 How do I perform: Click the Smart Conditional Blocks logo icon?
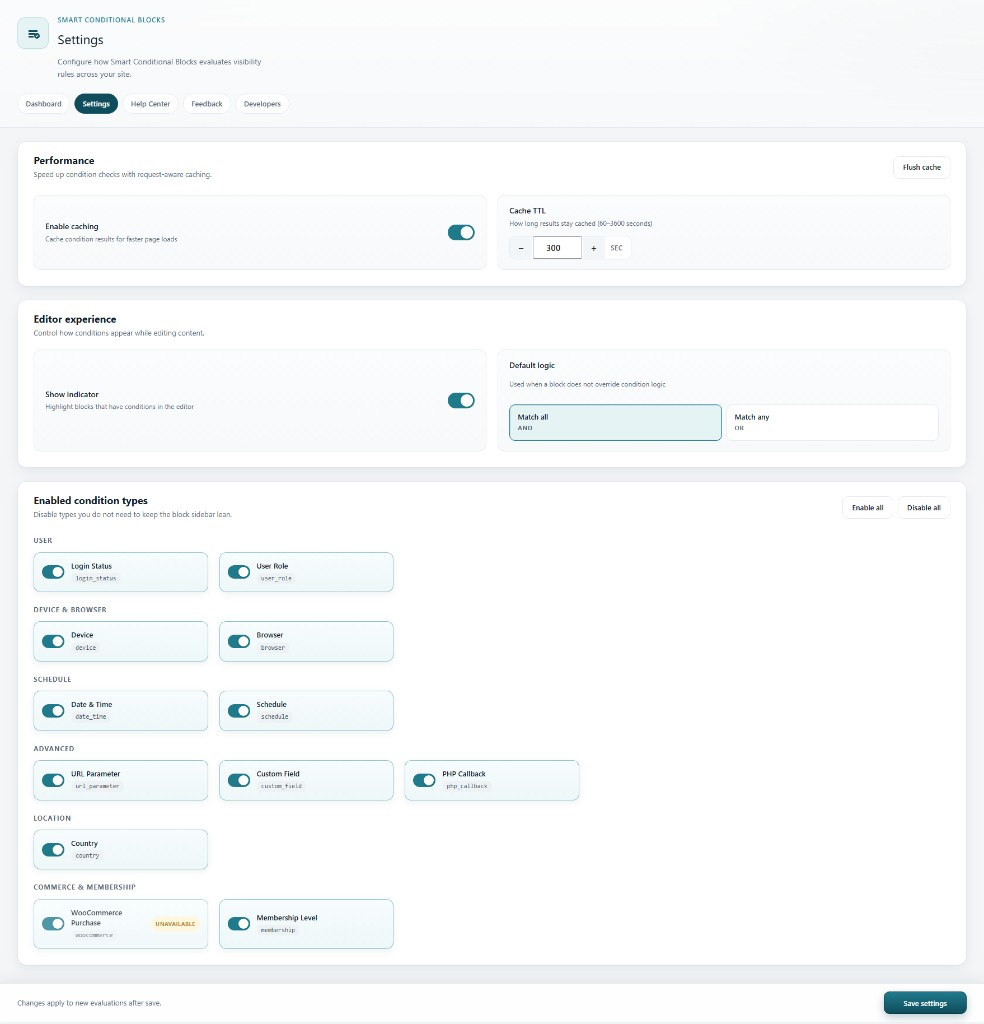33,33
